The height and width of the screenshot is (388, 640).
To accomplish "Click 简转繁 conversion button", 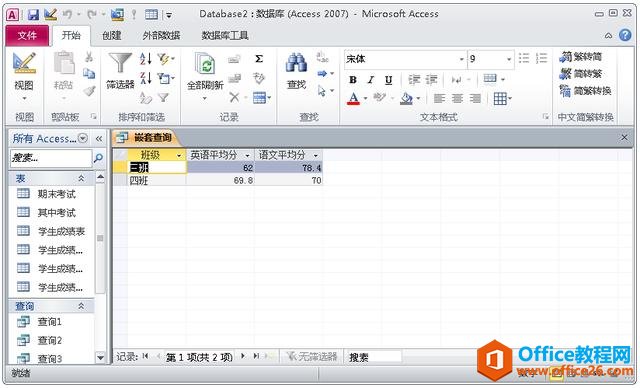I will tap(580, 73).
